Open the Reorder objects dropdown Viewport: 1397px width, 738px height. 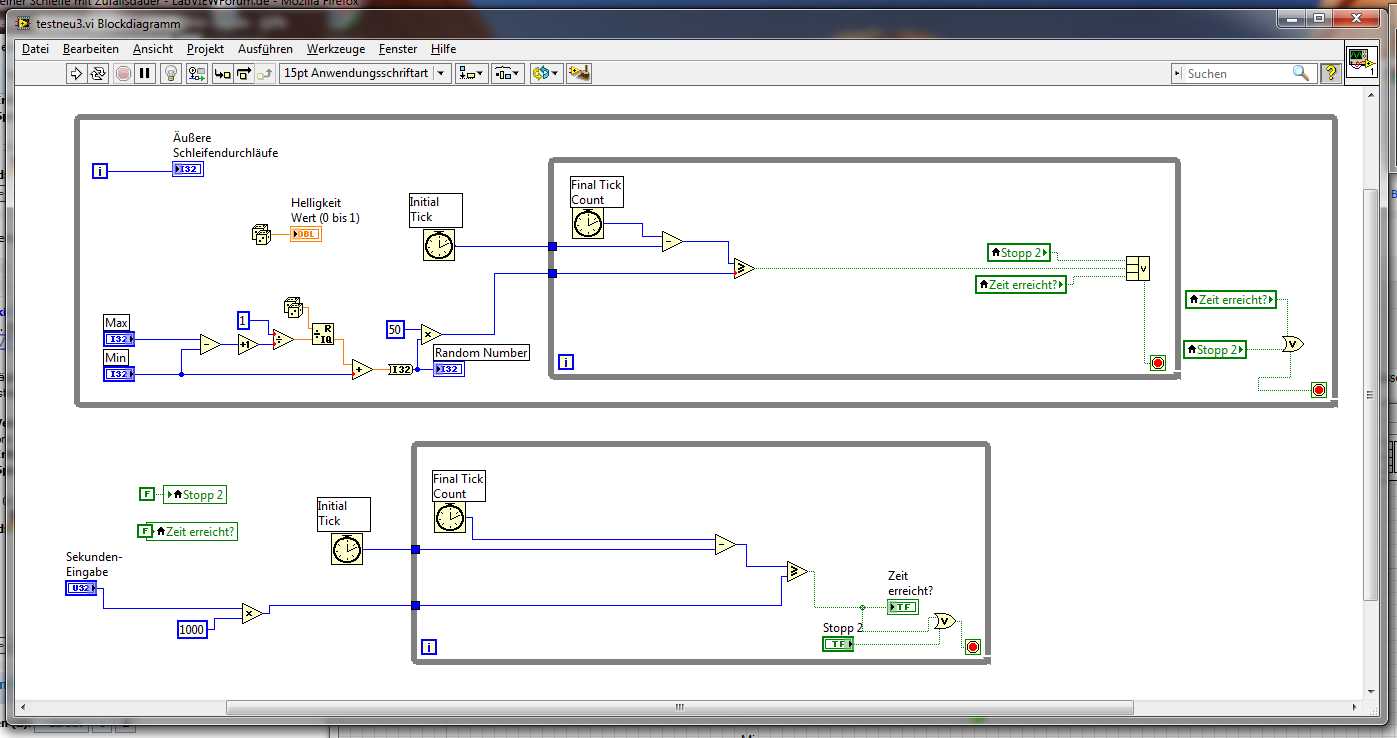[546, 73]
